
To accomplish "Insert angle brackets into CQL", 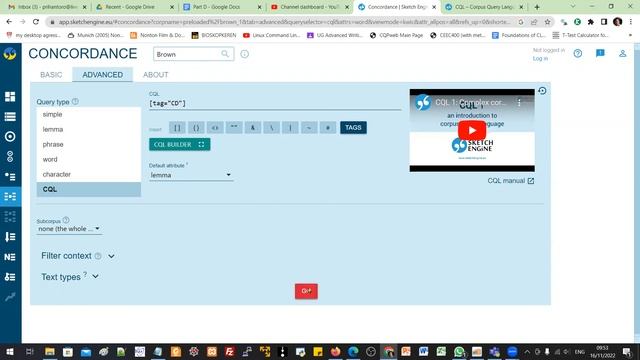I will tap(215, 128).
